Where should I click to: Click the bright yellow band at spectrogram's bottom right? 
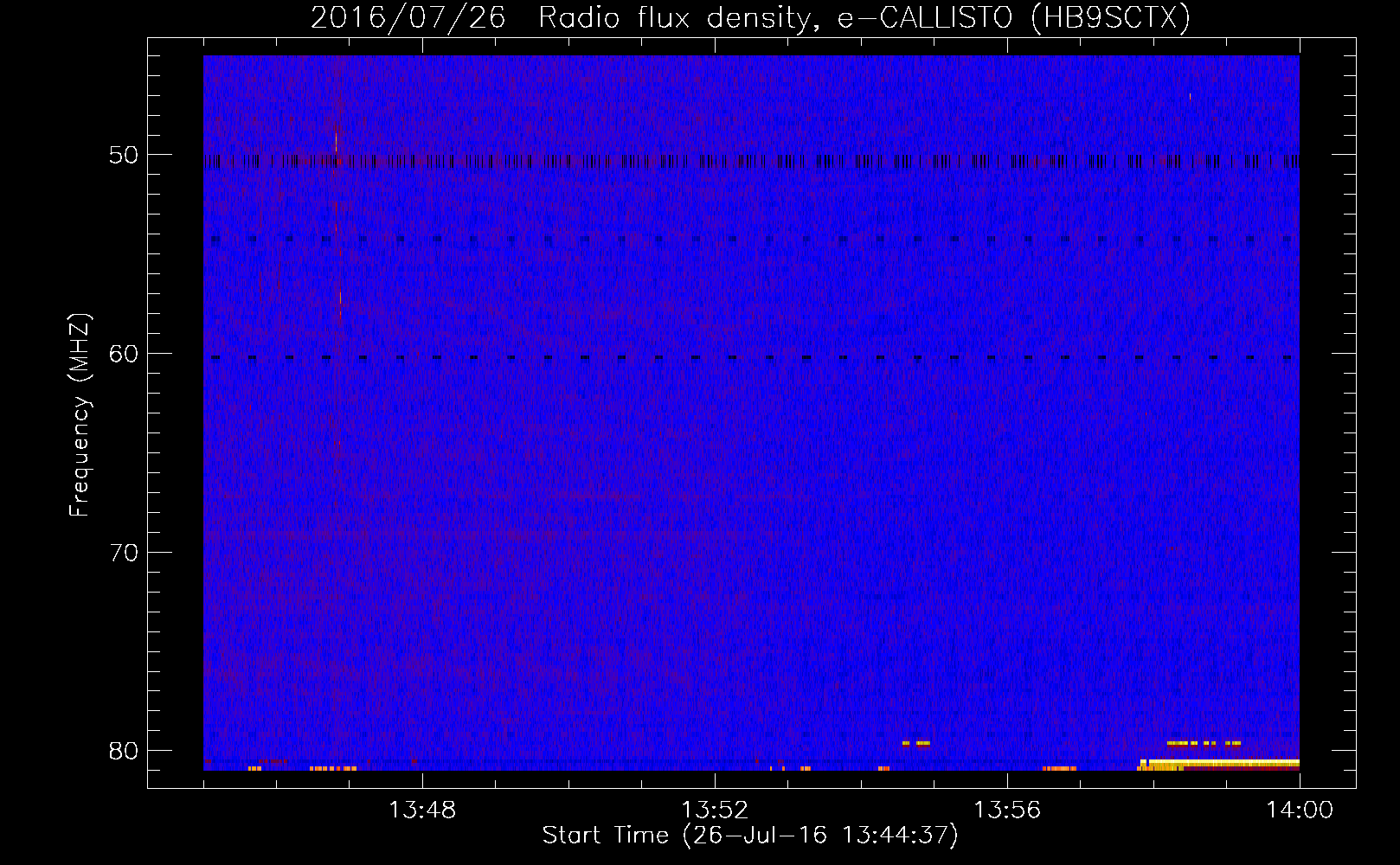1219,764
